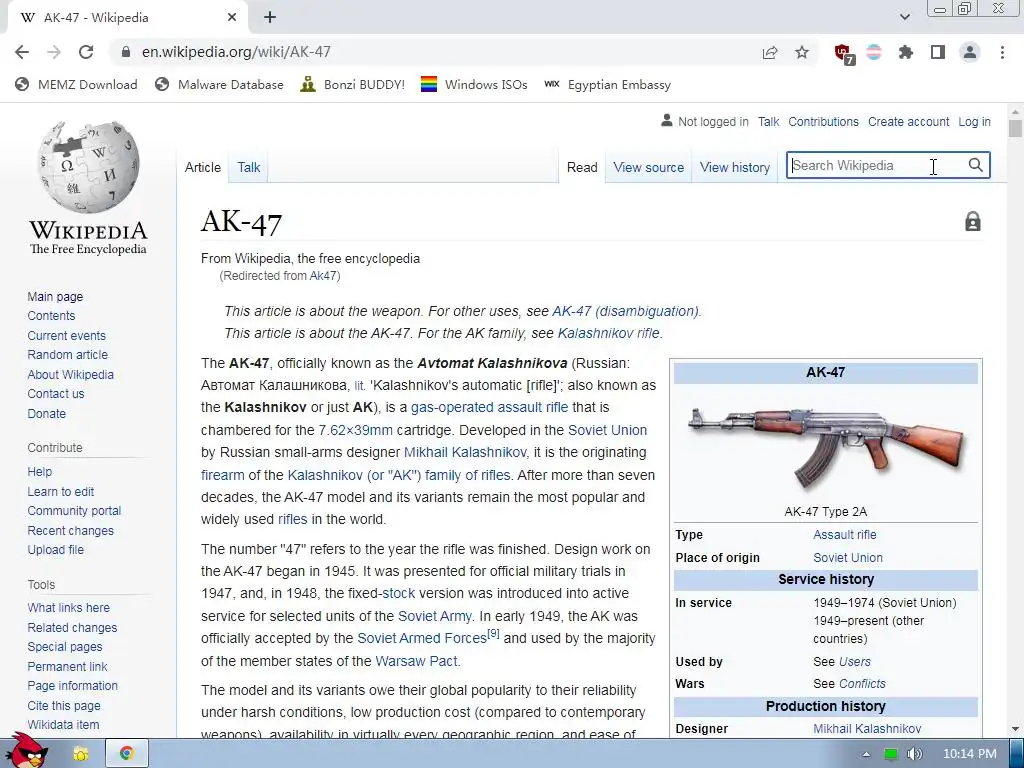Follow the gas-operated link
1024x768 pixels.
(x=451, y=408)
